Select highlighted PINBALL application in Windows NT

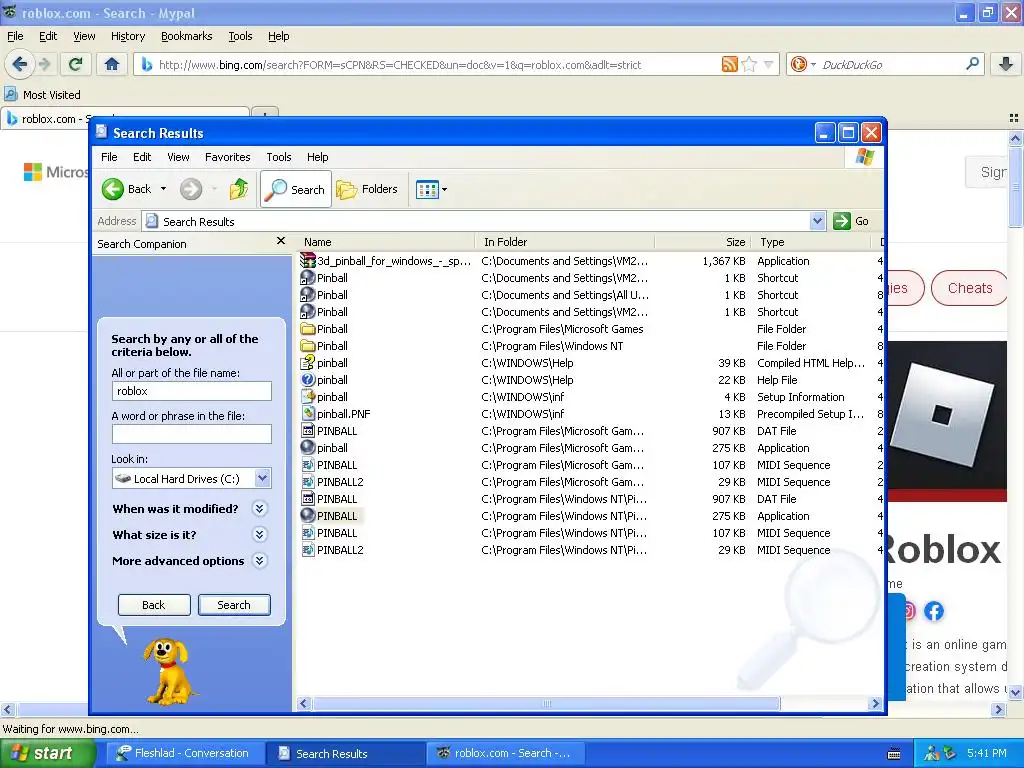336,516
